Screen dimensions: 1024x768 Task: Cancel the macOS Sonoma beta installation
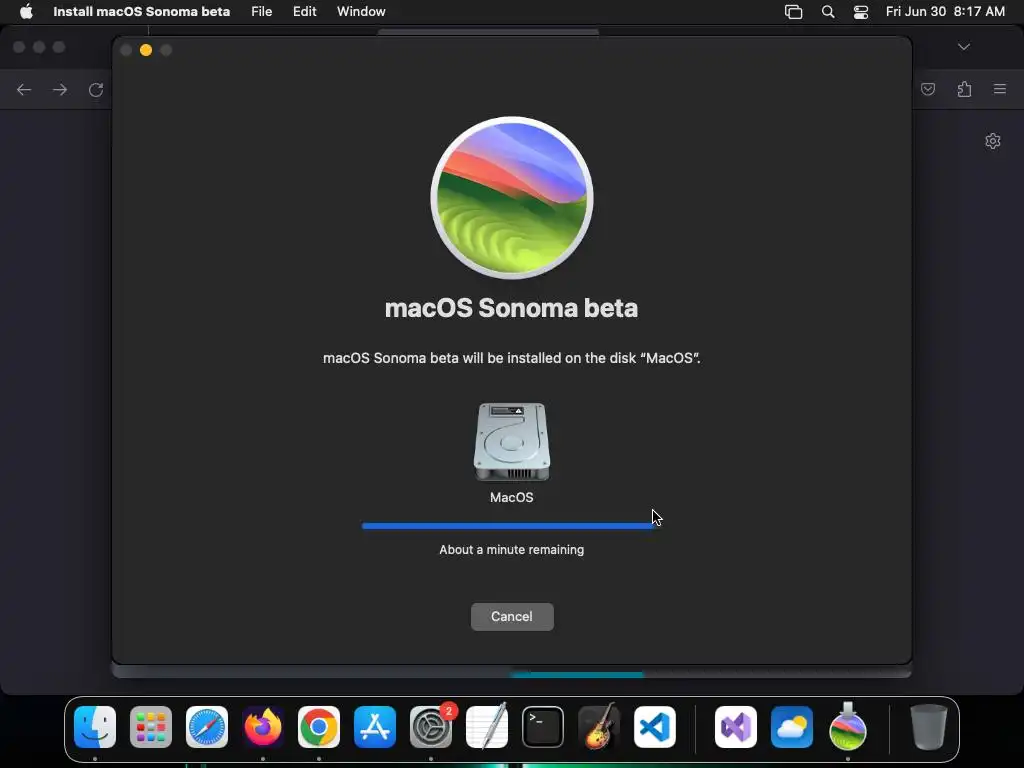coord(512,616)
